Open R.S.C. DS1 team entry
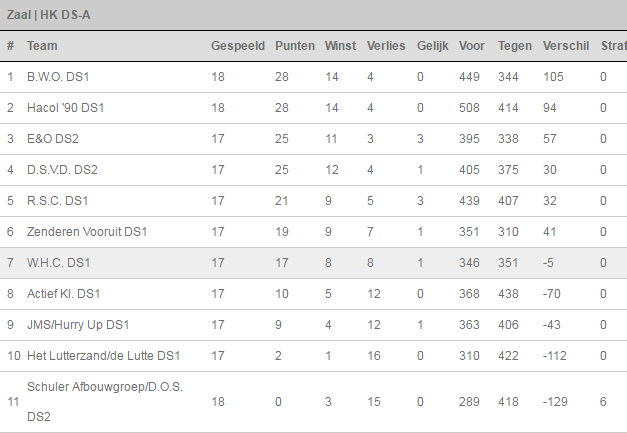 57,201
